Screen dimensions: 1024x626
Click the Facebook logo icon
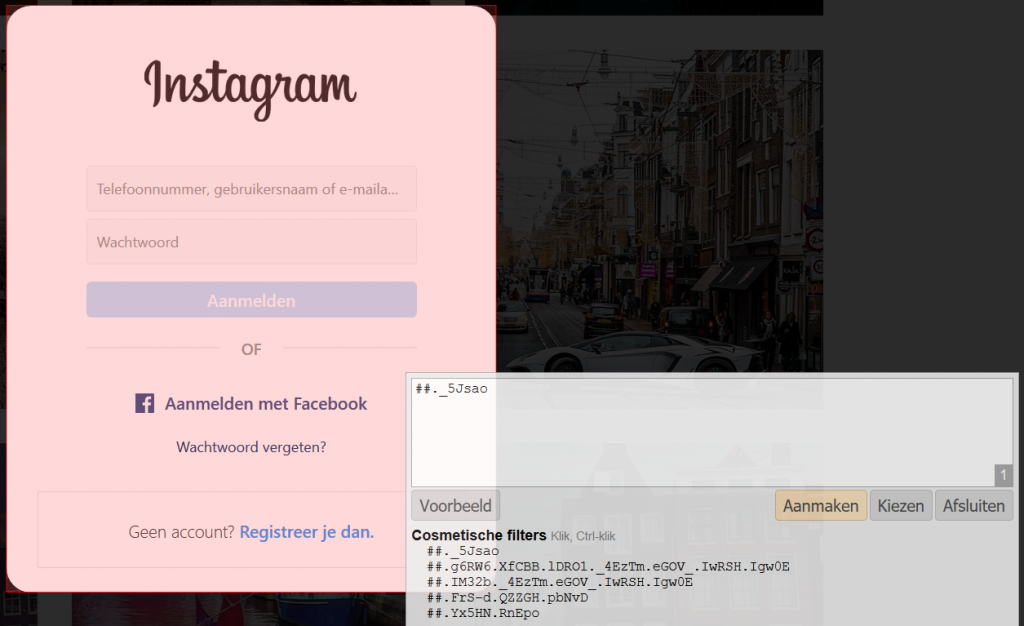tap(144, 403)
